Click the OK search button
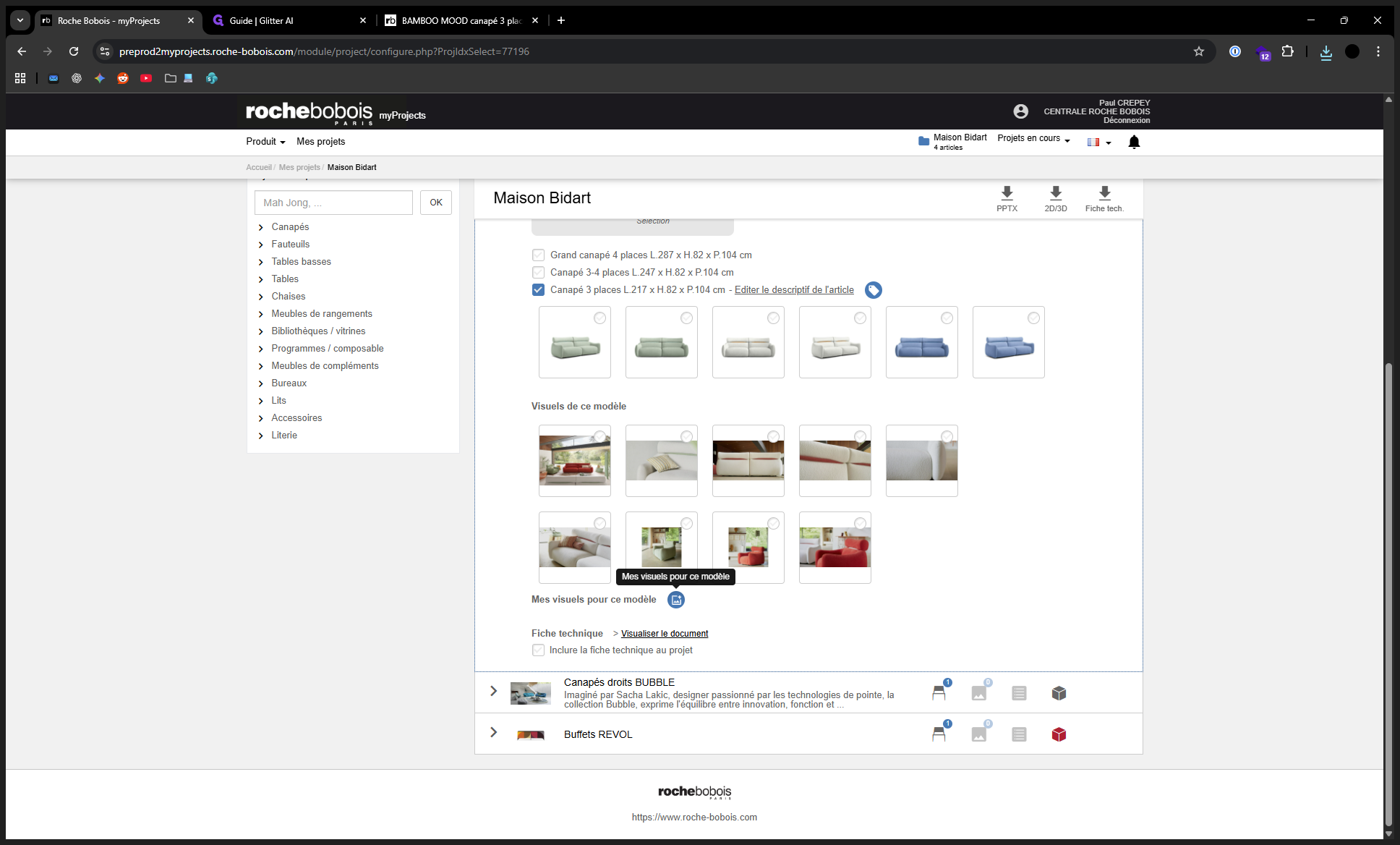The image size is (1400, 845). pos(436,203)
